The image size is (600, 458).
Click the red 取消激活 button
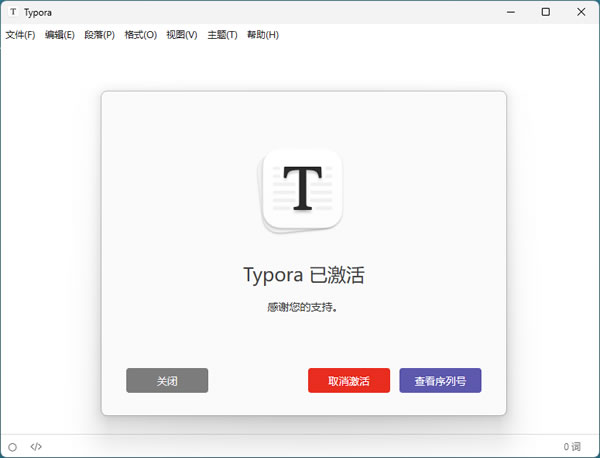(349, 380)
